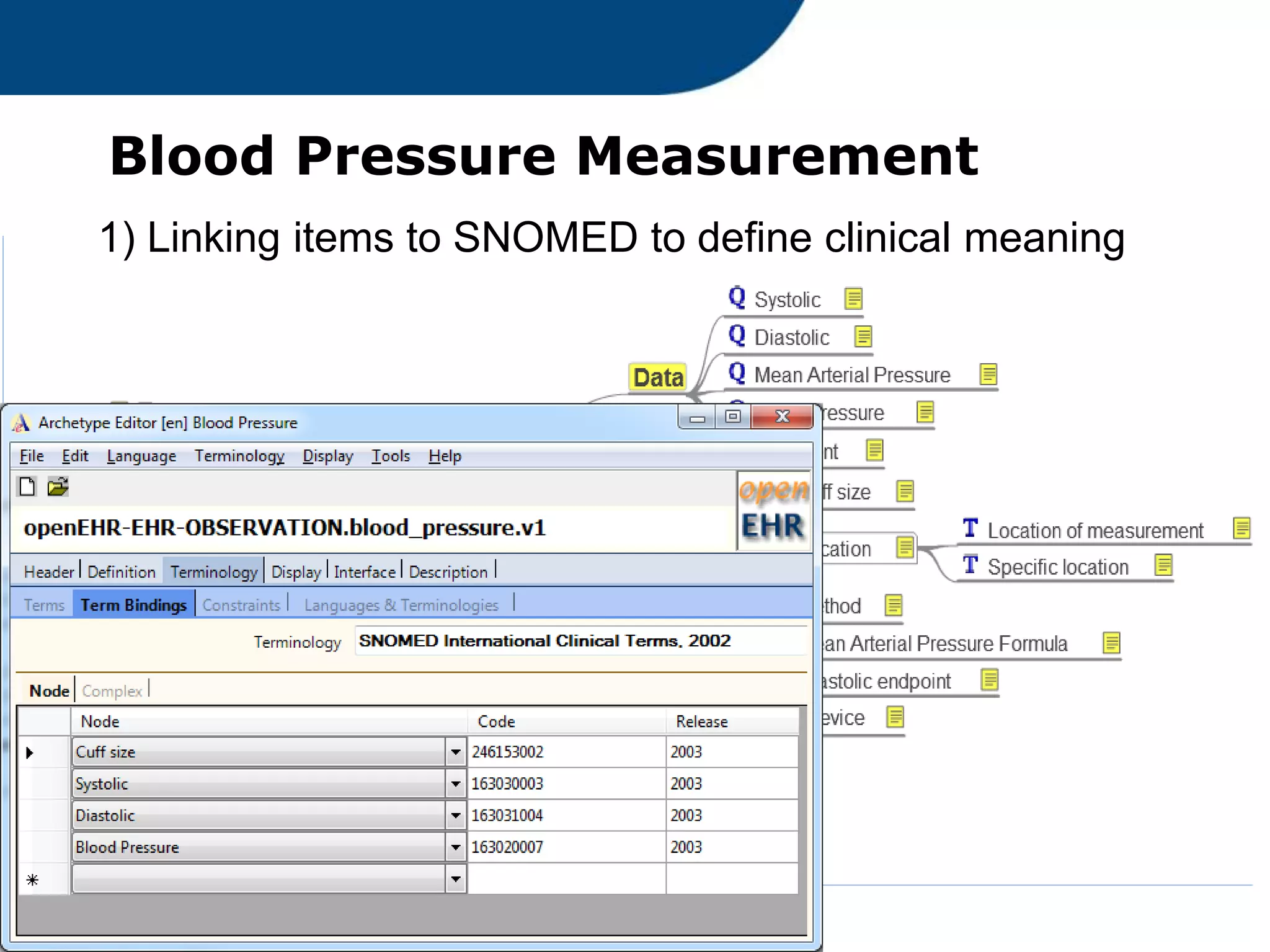Click code cell 246153002
The width and height of the screenshot is (1270, 952).
pyautogui.click(x=567, y=752)
